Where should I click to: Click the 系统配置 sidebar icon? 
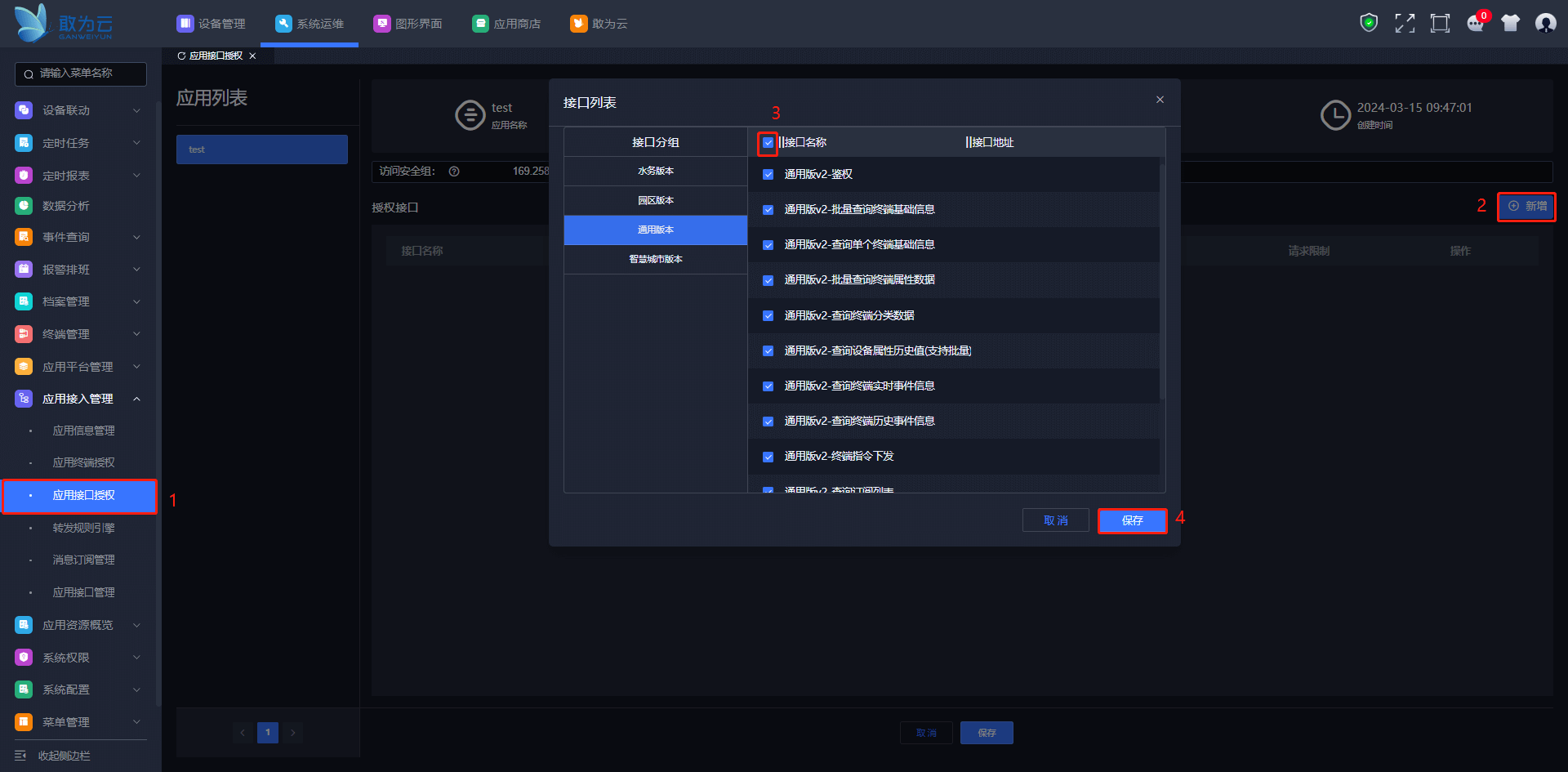tap(24, 689)
